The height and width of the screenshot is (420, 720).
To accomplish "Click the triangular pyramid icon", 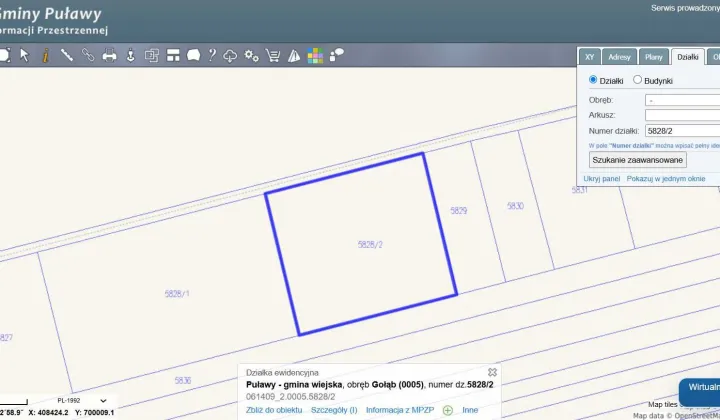I will click(x=294, y=56).
